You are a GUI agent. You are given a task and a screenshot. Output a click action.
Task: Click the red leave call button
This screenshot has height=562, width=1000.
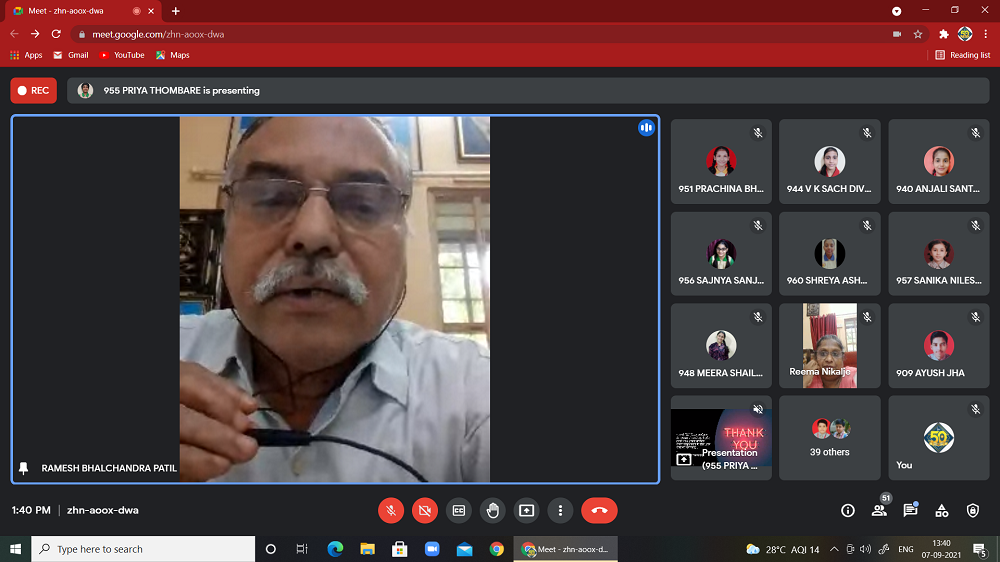(x=599, y=510)
